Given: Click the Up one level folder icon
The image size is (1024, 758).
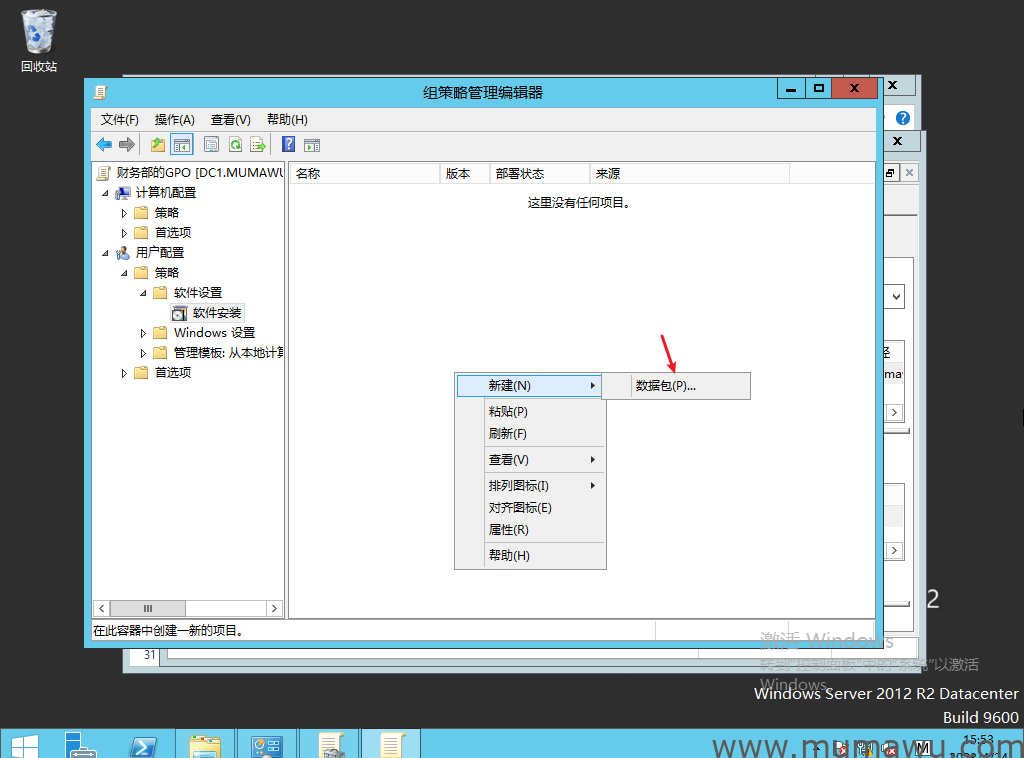Looking at the screenshot, I should pos(158,144).
